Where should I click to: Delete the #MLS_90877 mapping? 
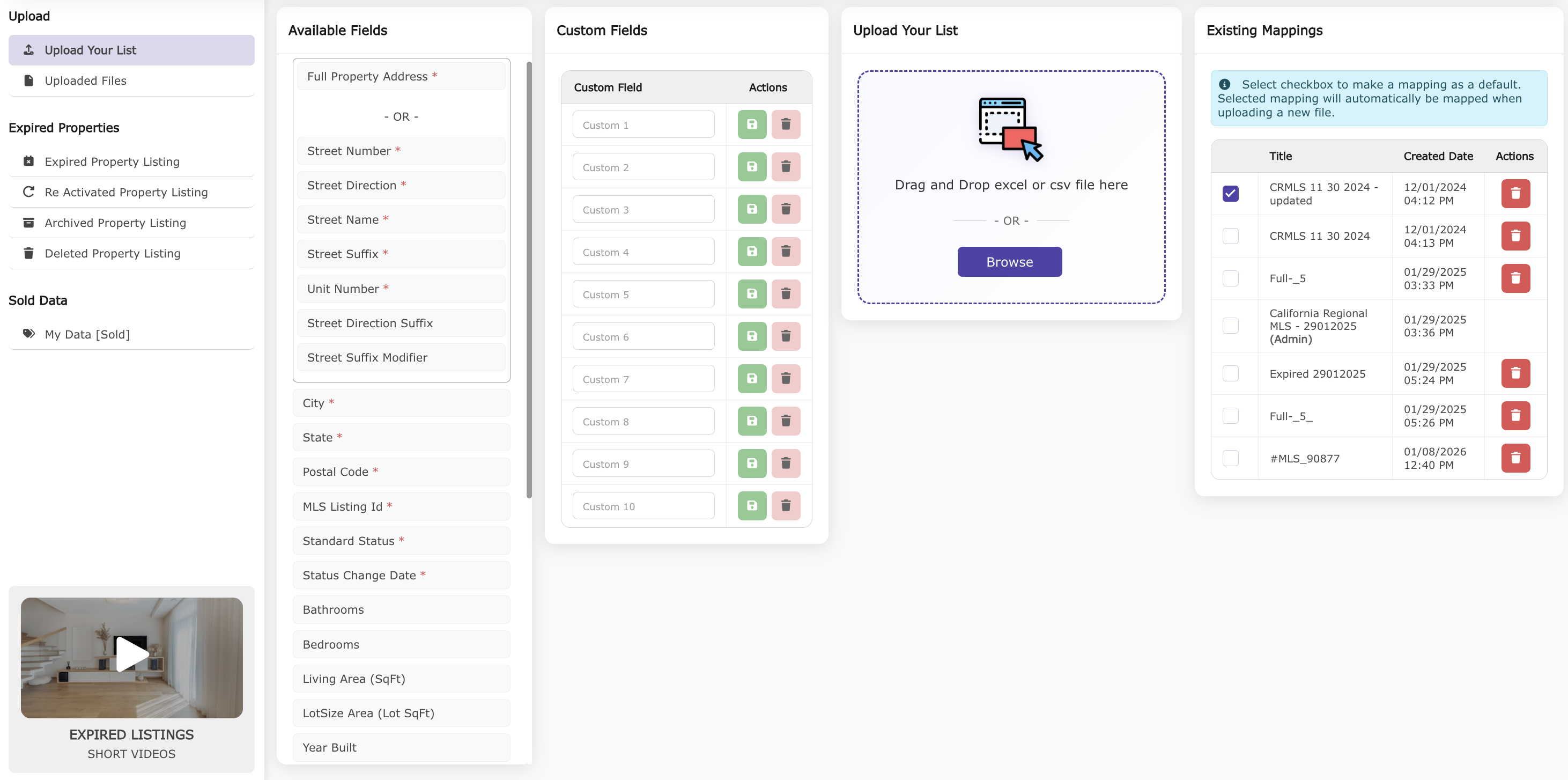click(x=1515, y=458)
